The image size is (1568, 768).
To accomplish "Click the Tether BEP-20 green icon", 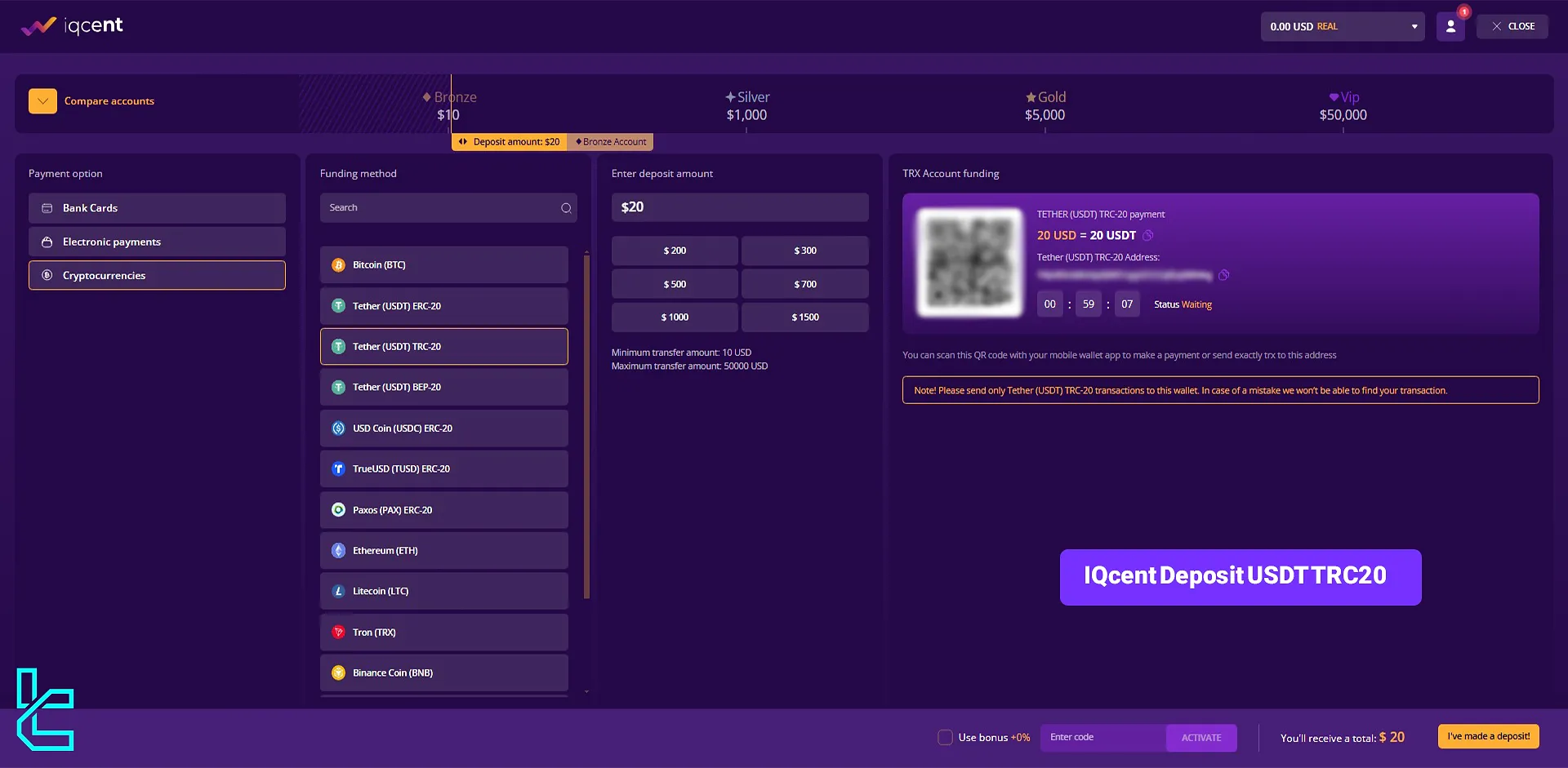I will (338, 388).
